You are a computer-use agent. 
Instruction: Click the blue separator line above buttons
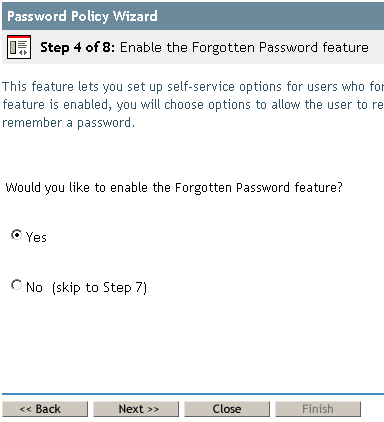(x=193, y=394)
